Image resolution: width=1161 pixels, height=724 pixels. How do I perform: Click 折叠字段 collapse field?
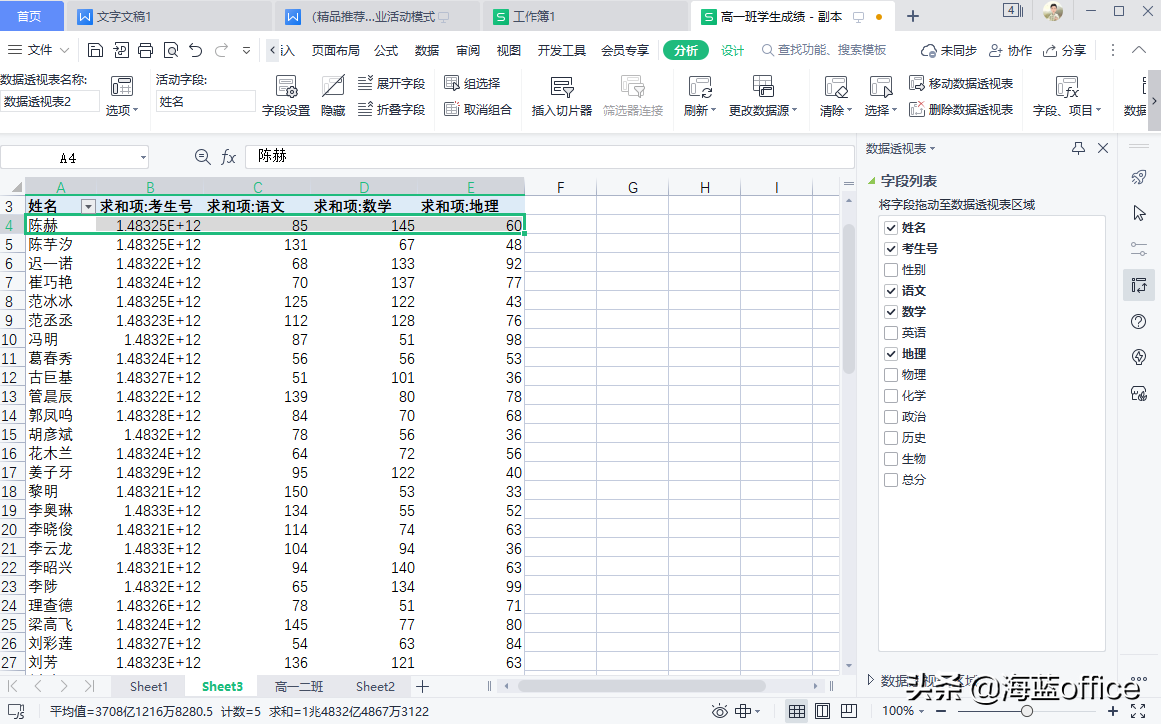coord(392,110)
